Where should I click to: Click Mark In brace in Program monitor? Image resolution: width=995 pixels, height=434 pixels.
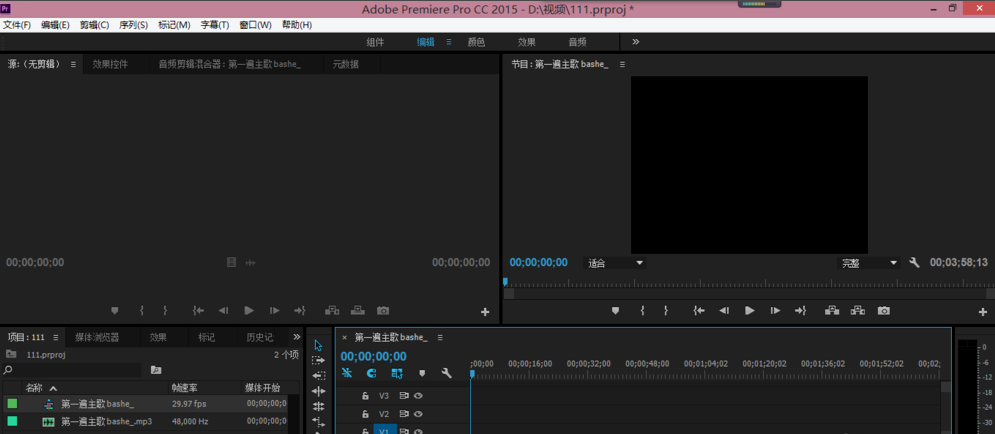(x=642, y=311)
